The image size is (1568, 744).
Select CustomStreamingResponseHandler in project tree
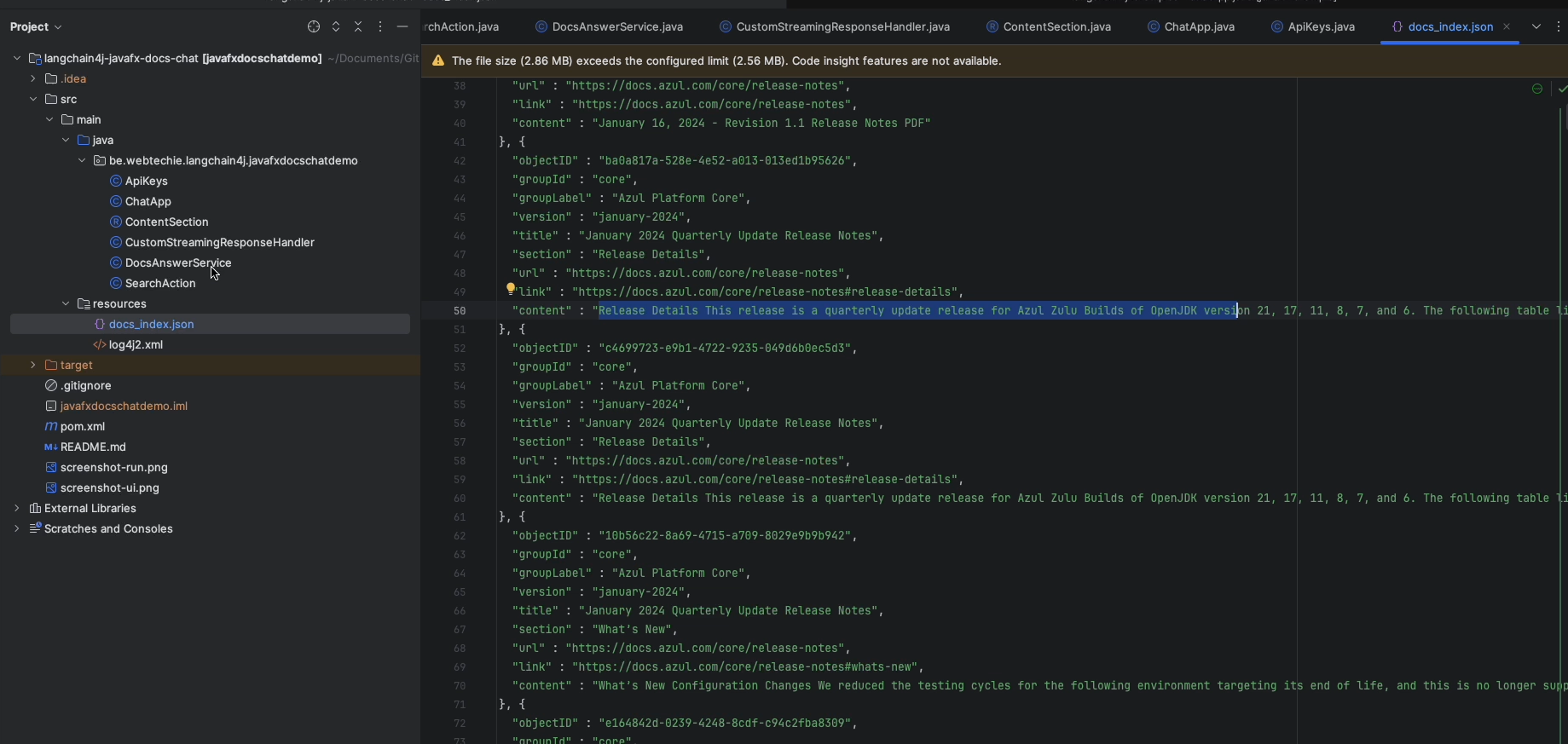click(x=219, y=242)
